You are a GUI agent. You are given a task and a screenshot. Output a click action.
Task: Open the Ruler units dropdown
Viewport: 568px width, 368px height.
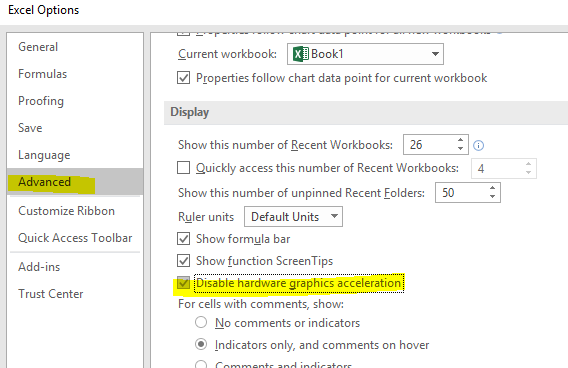point(293,217)
